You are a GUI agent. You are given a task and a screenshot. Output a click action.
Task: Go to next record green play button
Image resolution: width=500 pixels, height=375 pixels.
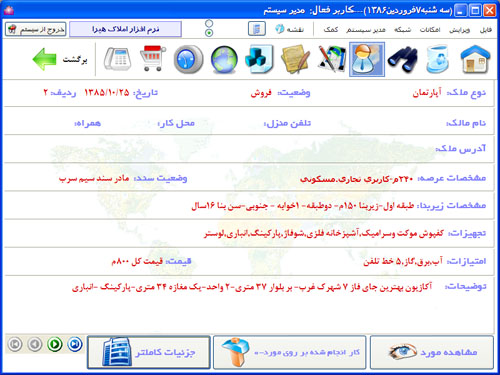pyautogui.click(x=55, y=344)
